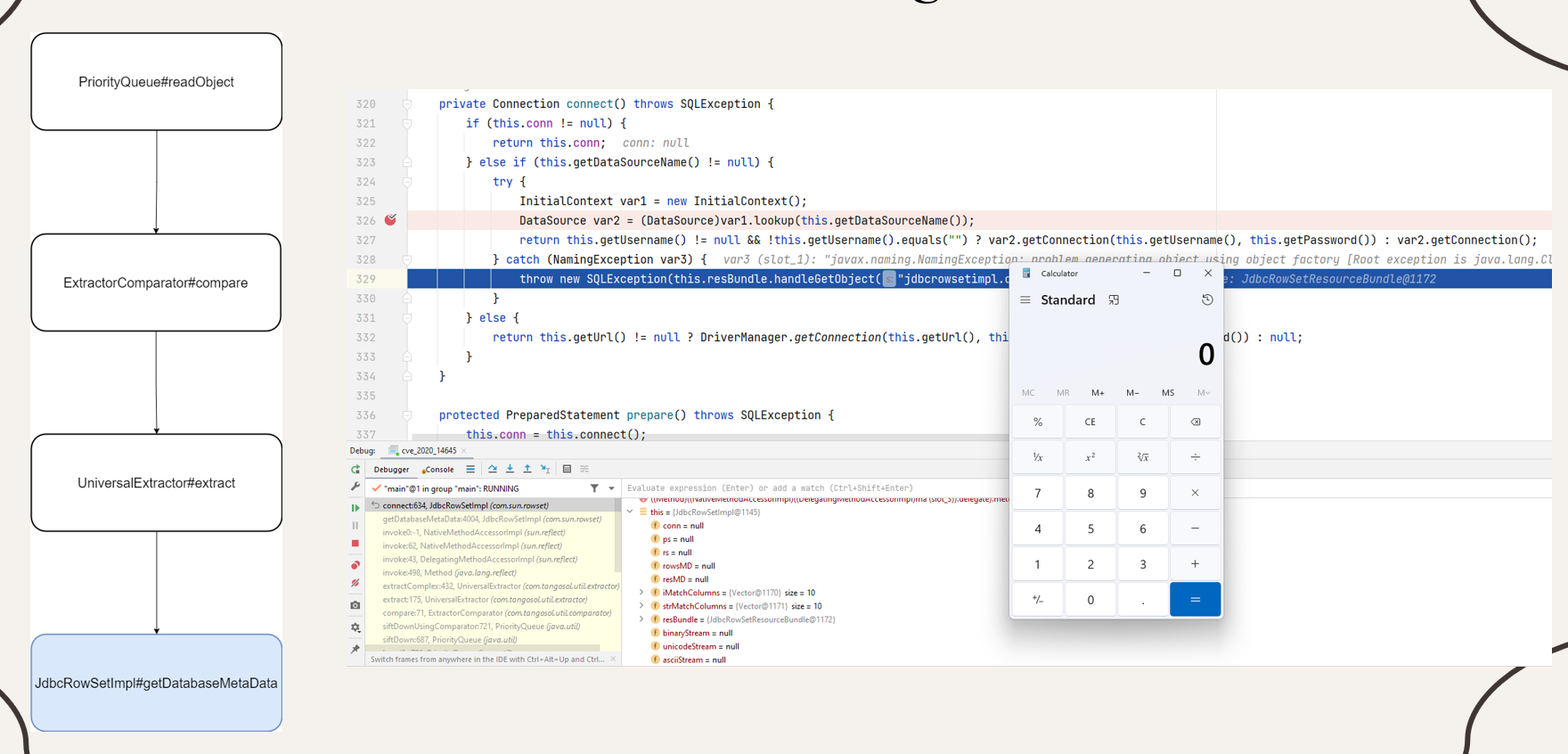Expand the resBundle variable
This screenshot has height=754, width=1568.
[641, 619]
